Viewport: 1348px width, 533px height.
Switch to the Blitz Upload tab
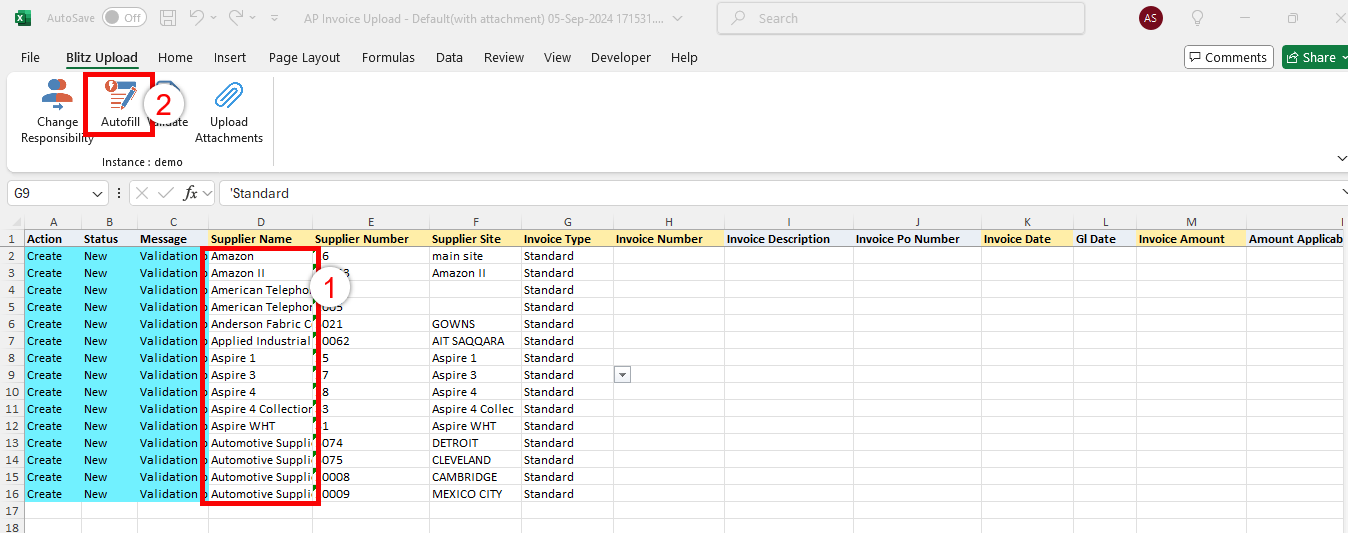[x=102, y=57]
